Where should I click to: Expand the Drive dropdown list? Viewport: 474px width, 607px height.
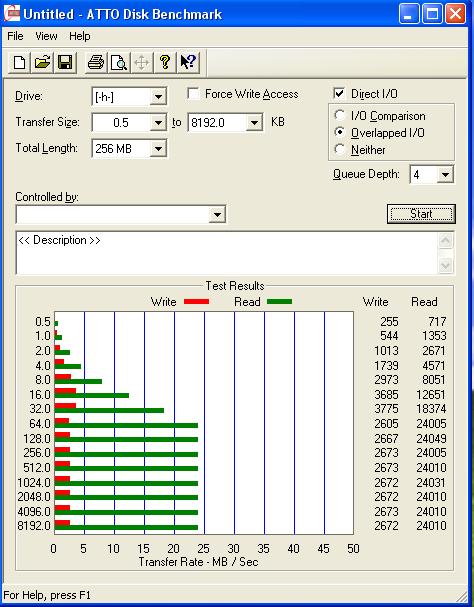pyautogui.click(x=158, y=97)
